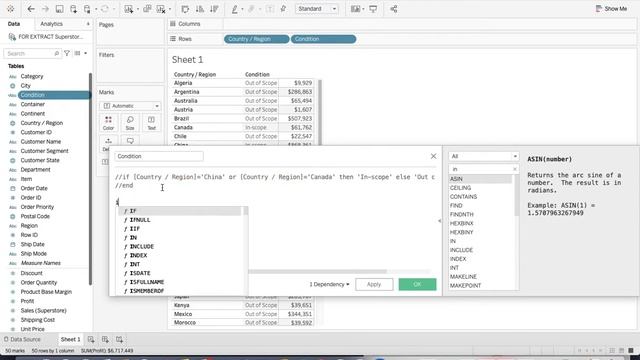Click the FOR EXTRACT Superstore data source
The image size is (640, 360).
coord(46,37)
